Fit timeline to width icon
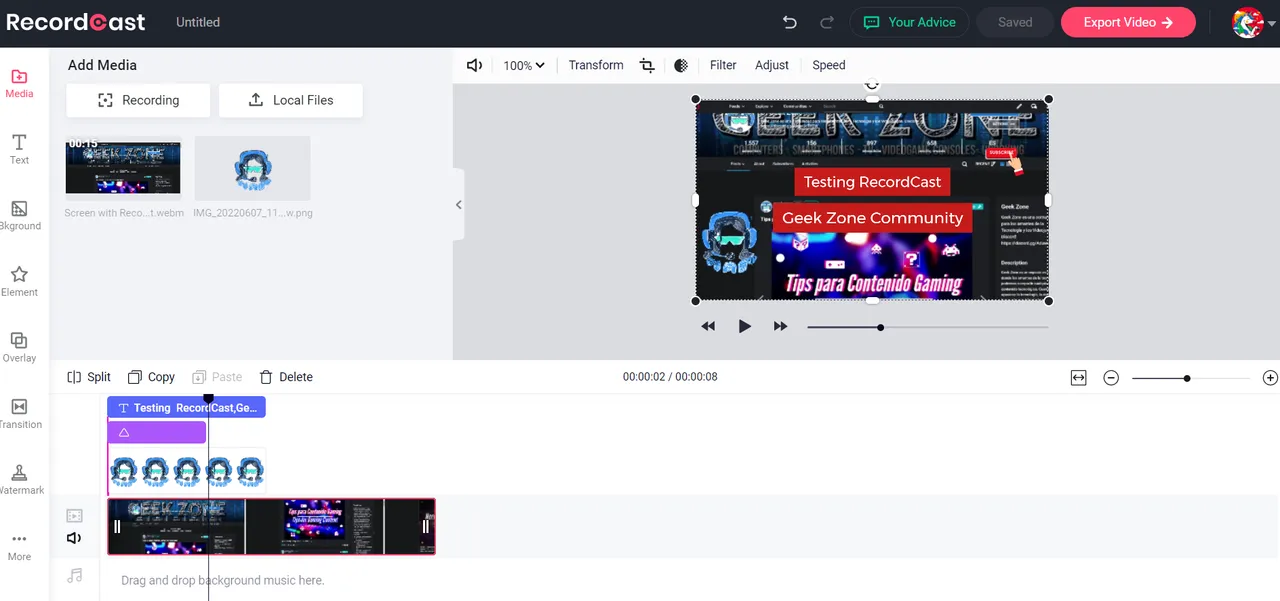The height and width of the screenshot is (601, 1280). pyautogui.click(x=1078, y=378)
